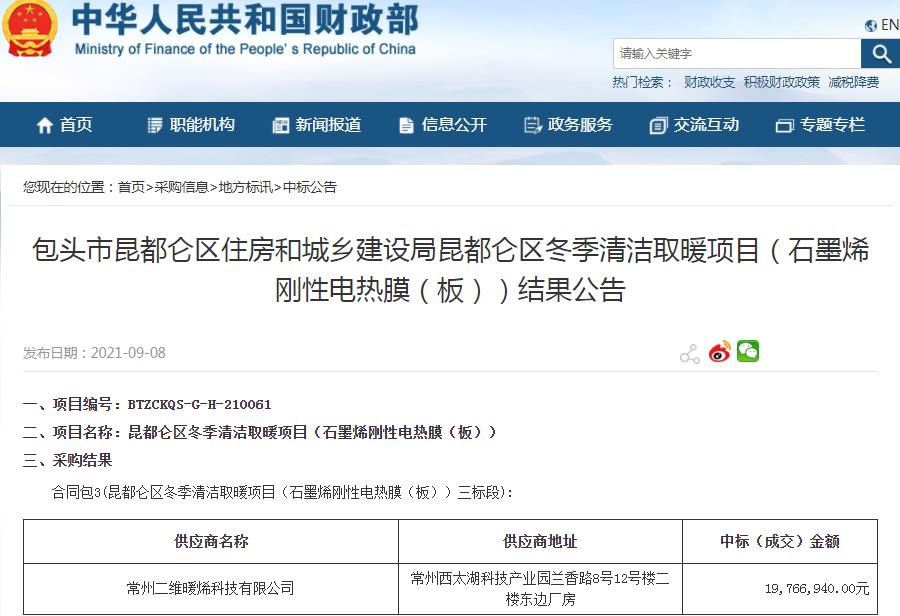900x616 pixels.
Task: Share the article via WeChat icon
Action: pyautogui.click(x=748, y=351)
